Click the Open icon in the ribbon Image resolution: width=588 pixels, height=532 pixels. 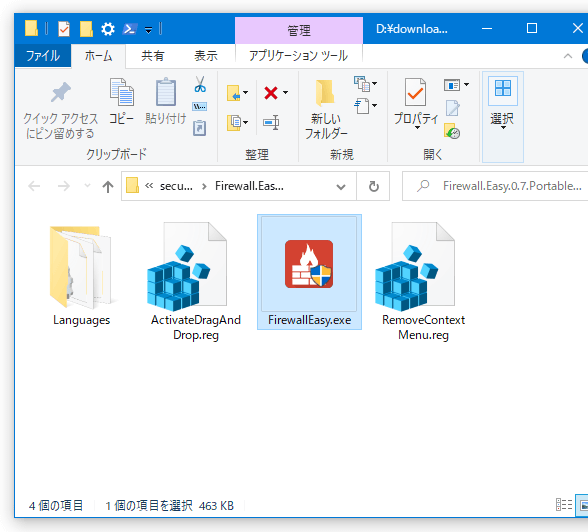(452, 85)
